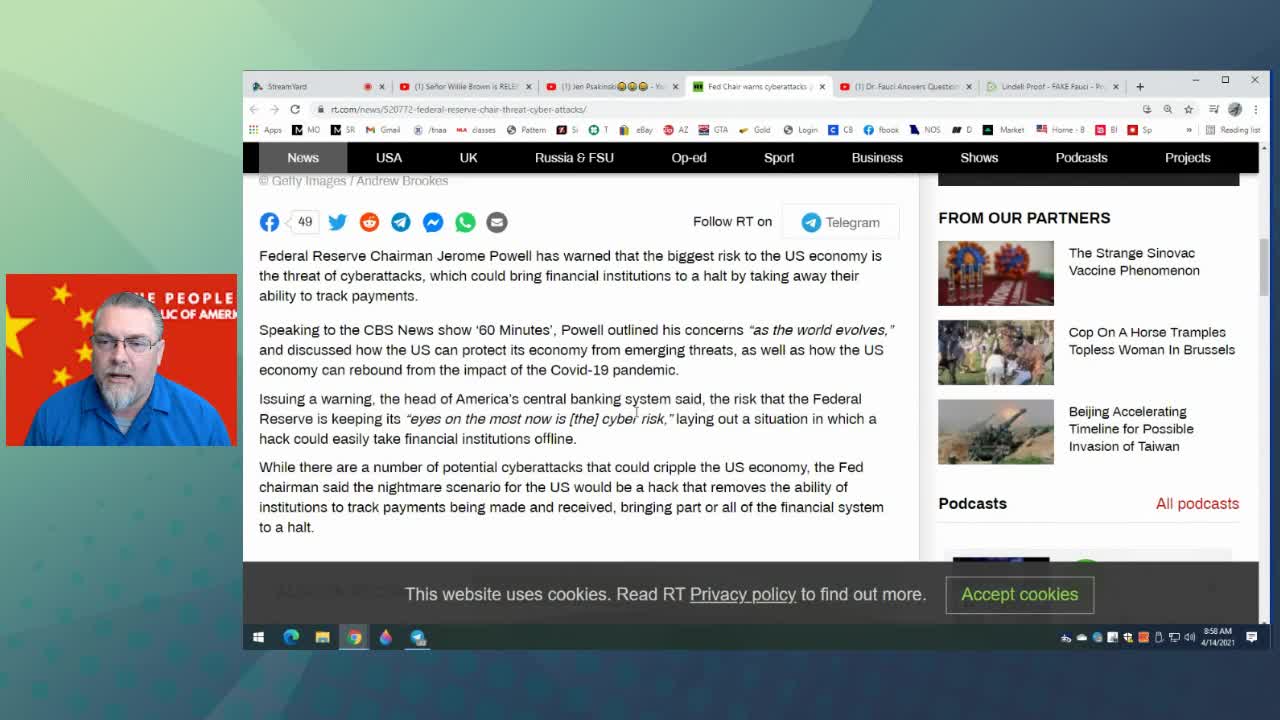
Task: Open Chrome three-dot menu
Action: (x=1255, y=109)
